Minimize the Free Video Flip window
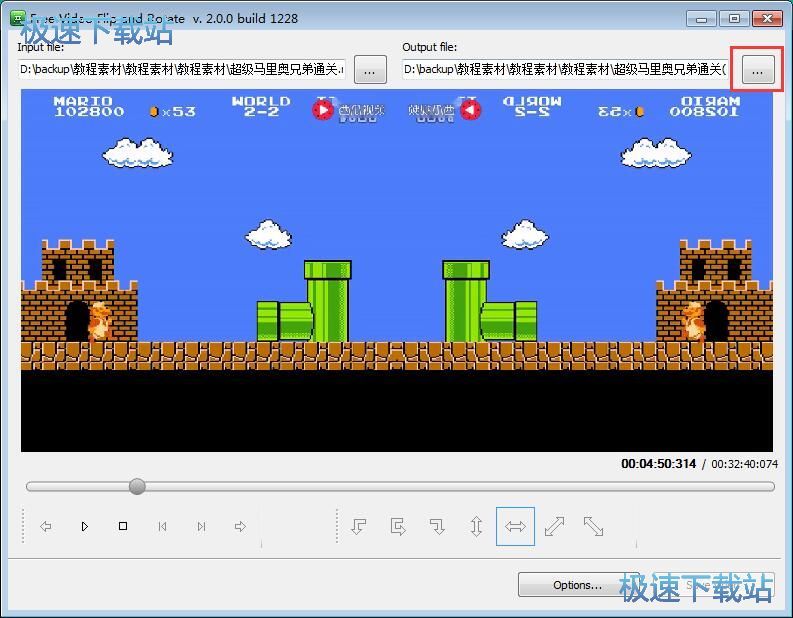Screen dimensions: 793x618 click(701, 19)
